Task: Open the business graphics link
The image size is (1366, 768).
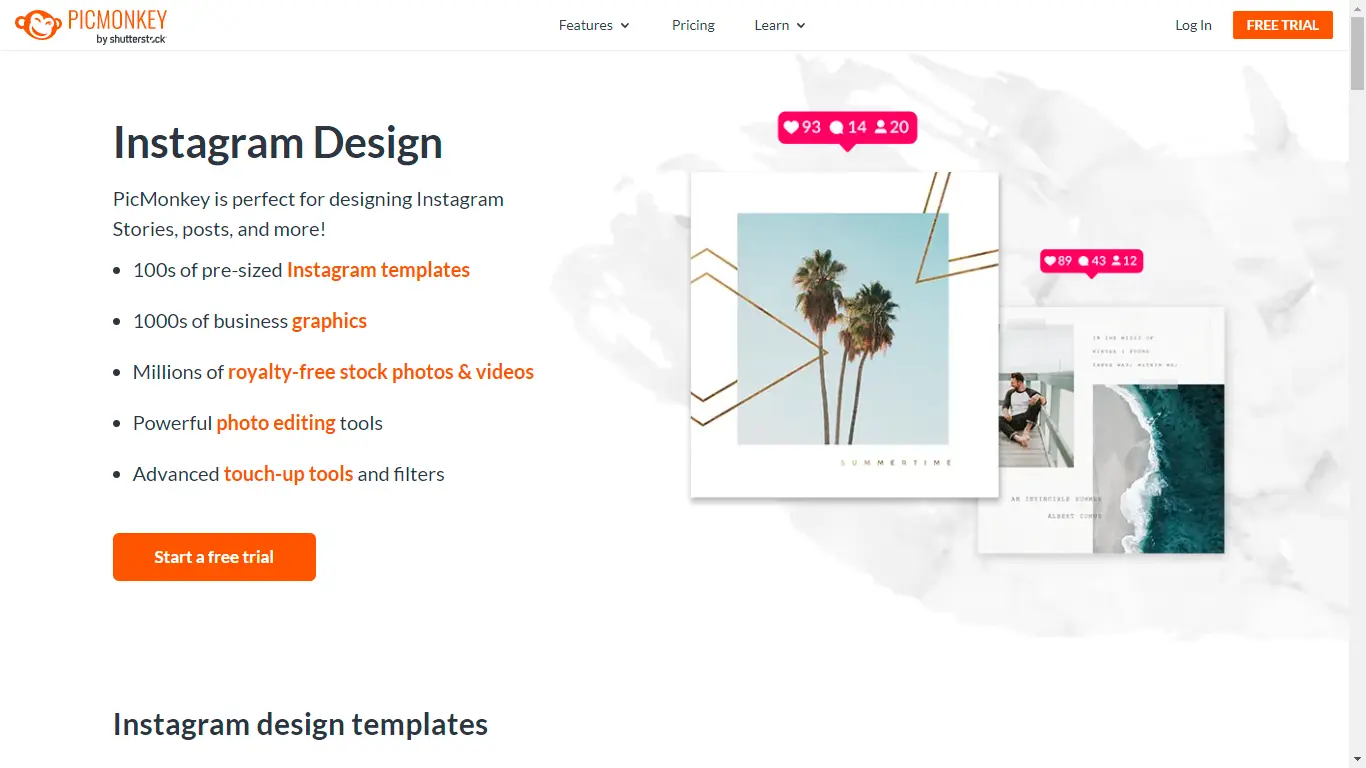Action: 329,321
